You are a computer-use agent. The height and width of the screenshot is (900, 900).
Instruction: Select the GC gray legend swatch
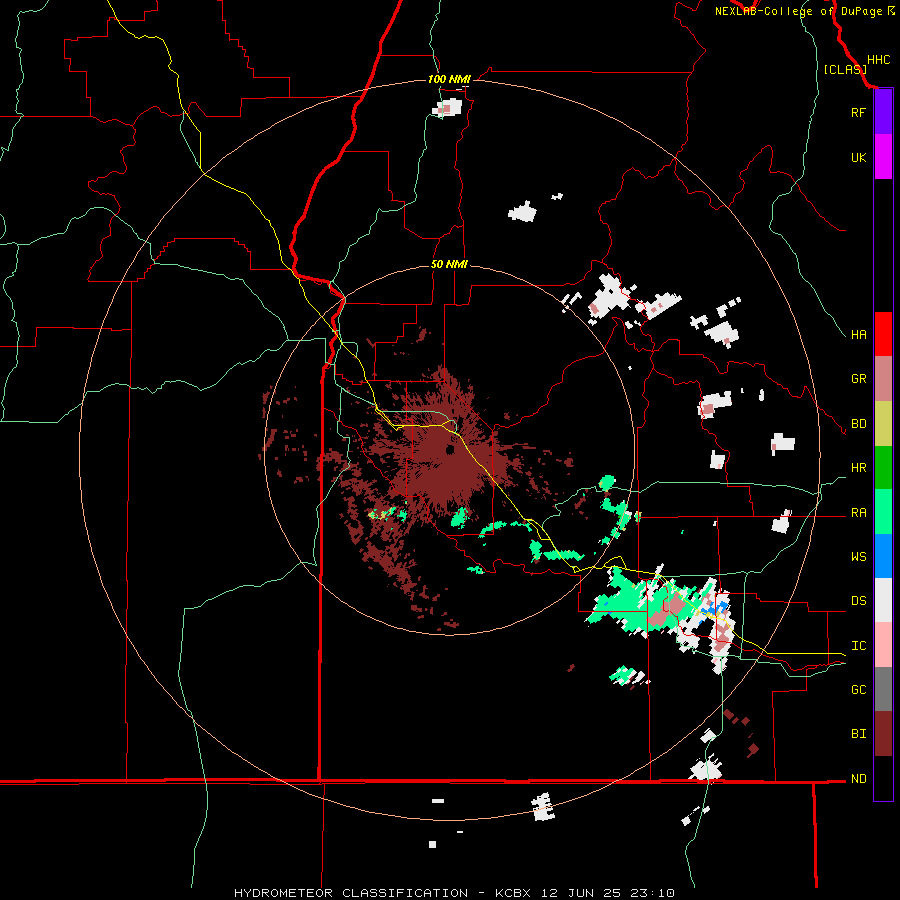click(x=883, y=689)
